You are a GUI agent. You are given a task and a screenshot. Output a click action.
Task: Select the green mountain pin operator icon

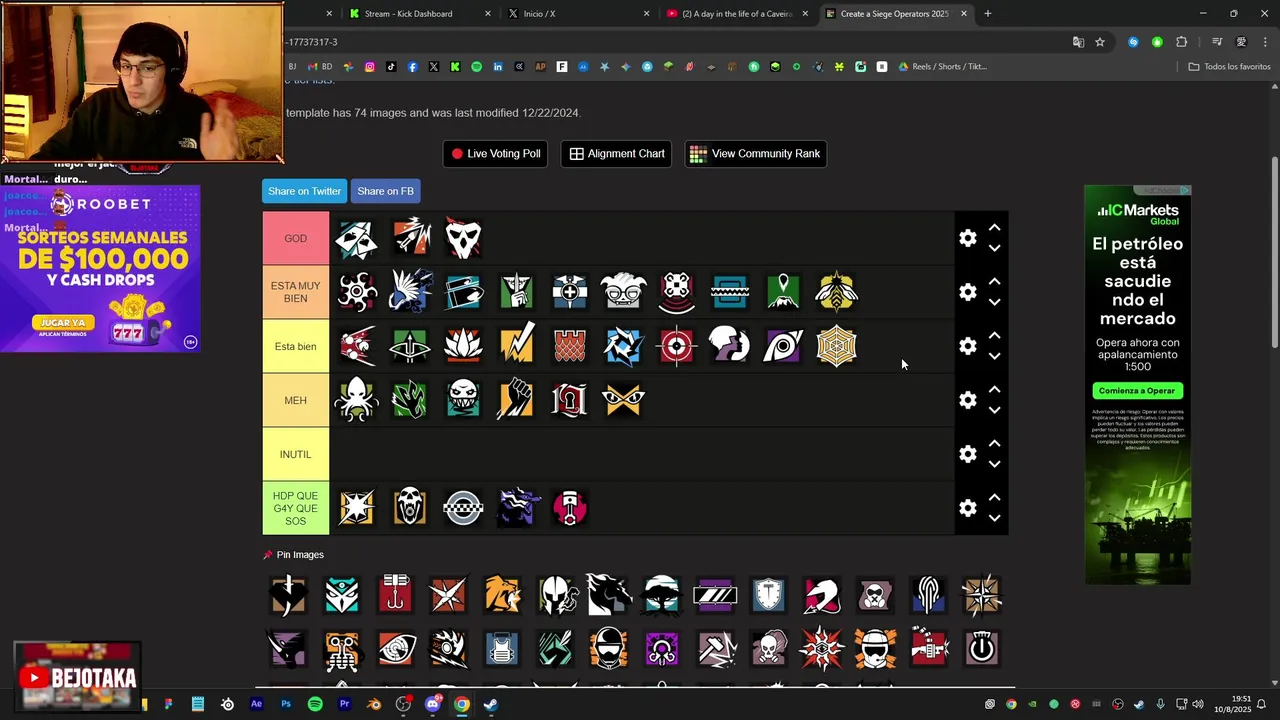(783, 292)
